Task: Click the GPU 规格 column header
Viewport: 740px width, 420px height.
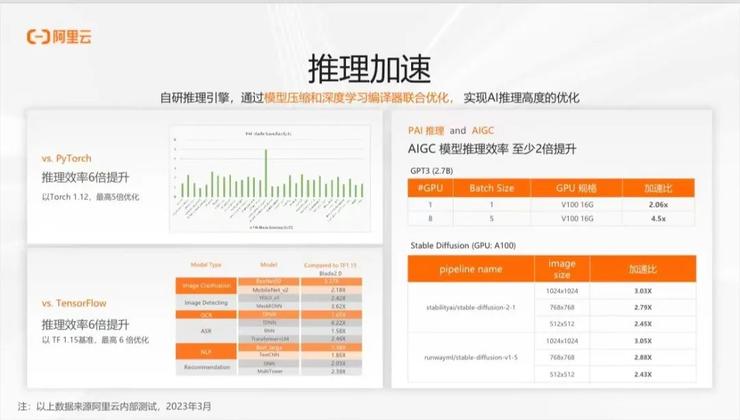Action: pyautogui.click(x=576, y=187)
